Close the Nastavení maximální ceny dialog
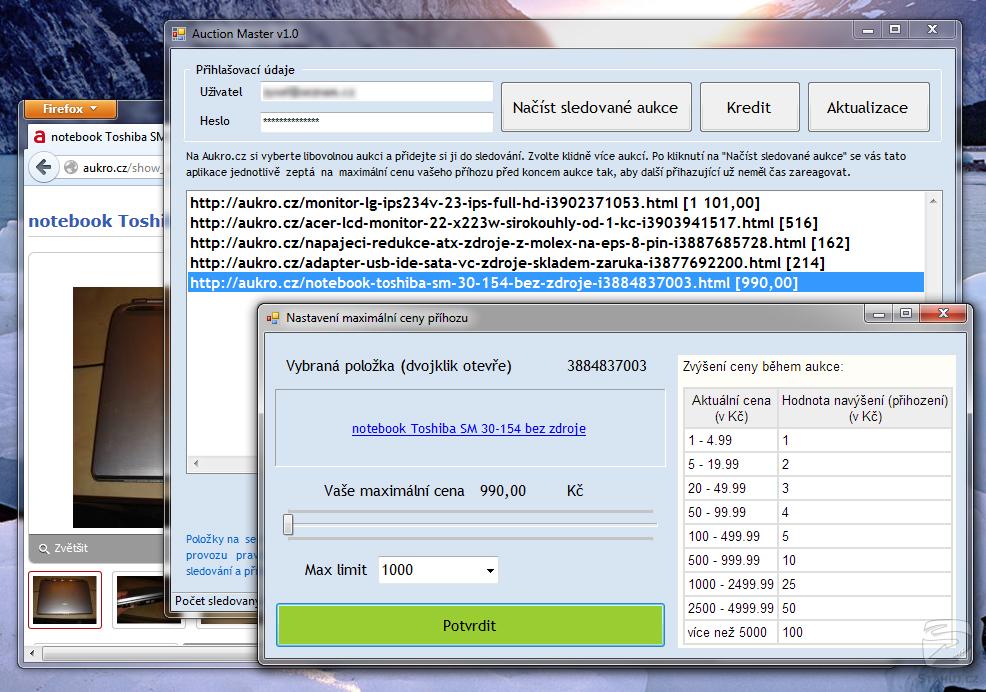This screenshot has width=986, height=692. coord(943,313)
